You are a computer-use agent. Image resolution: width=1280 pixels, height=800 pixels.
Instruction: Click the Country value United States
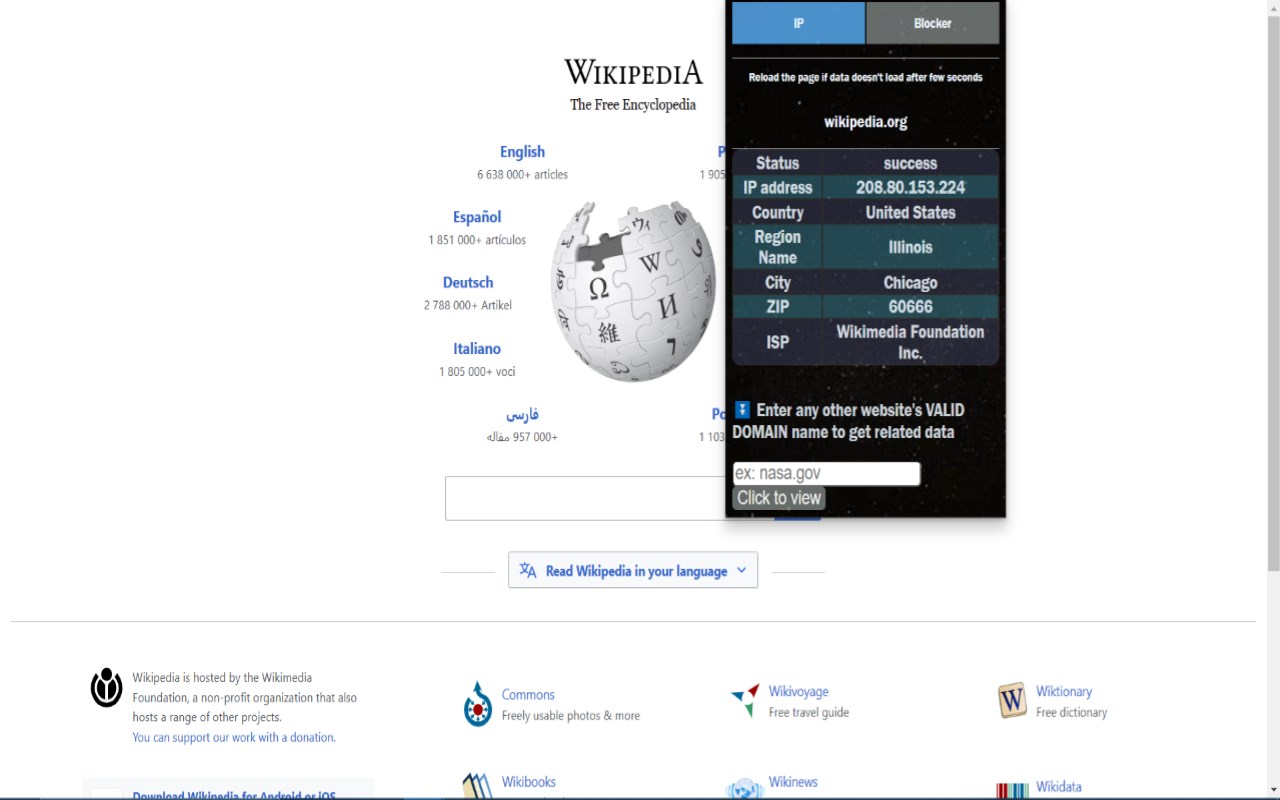(910, 212)
